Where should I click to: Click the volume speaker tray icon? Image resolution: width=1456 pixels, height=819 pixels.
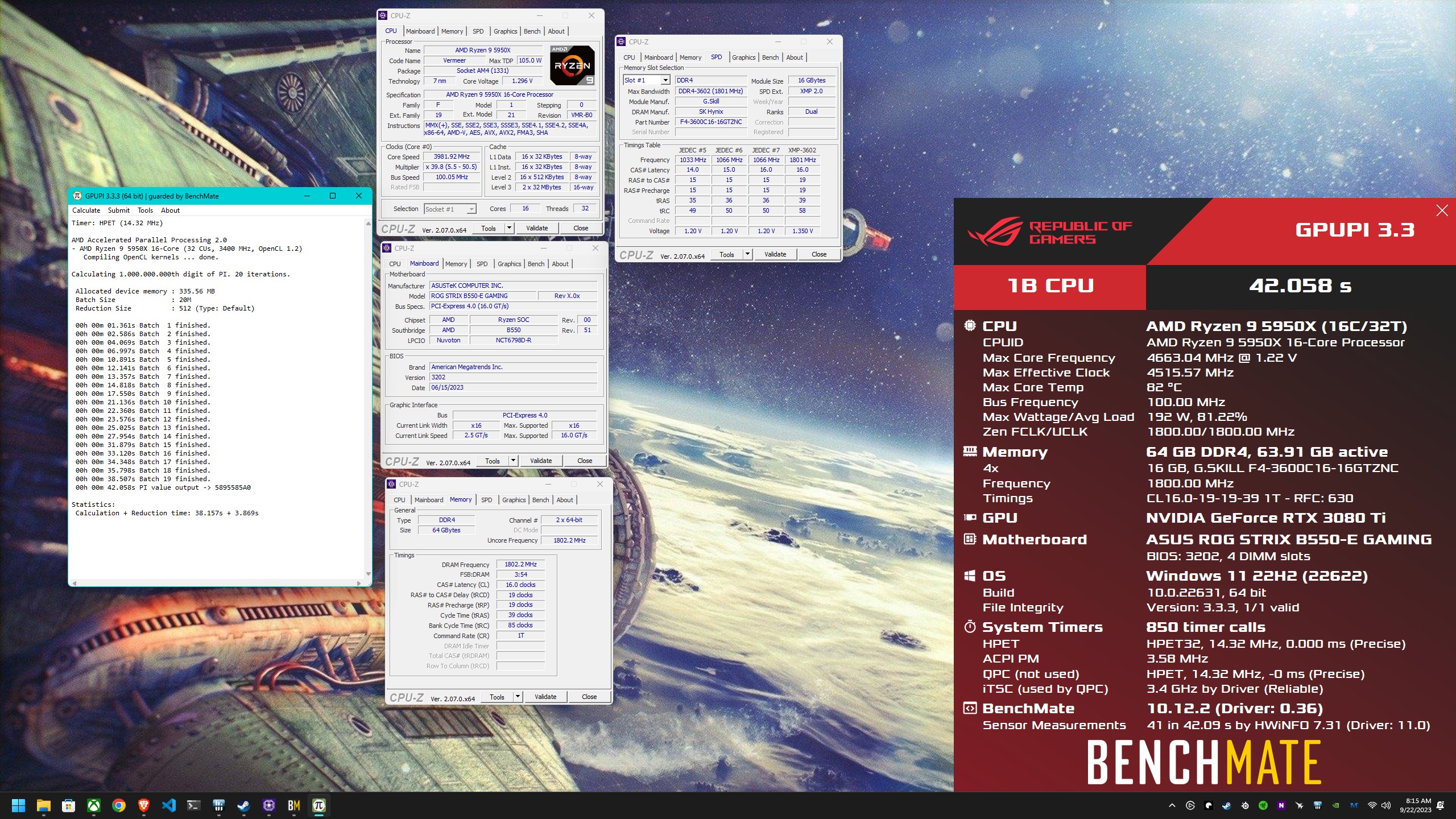pyautogui.click(x=1386, y=805)
